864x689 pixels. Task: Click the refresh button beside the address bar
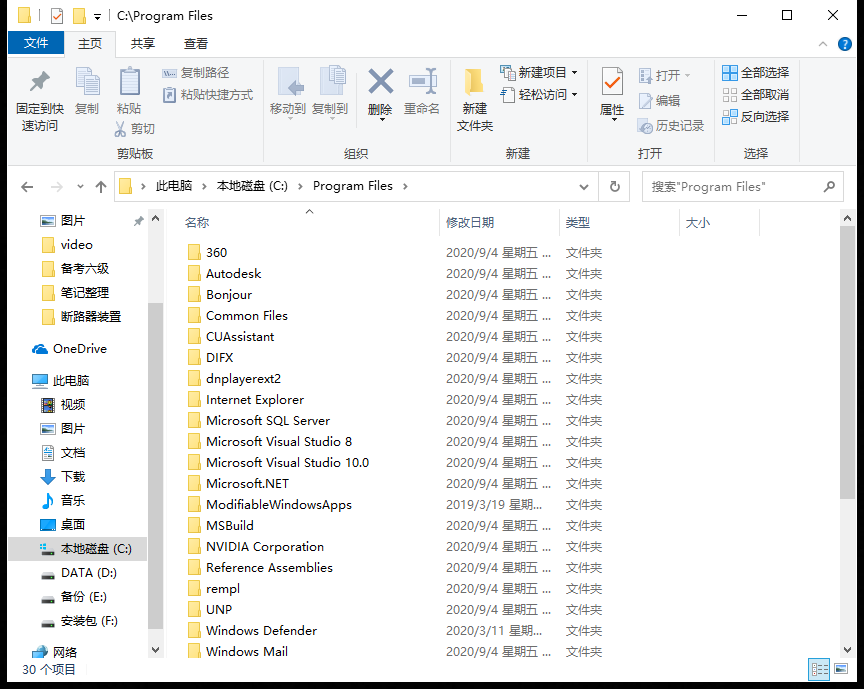click(x=615, y=187)
